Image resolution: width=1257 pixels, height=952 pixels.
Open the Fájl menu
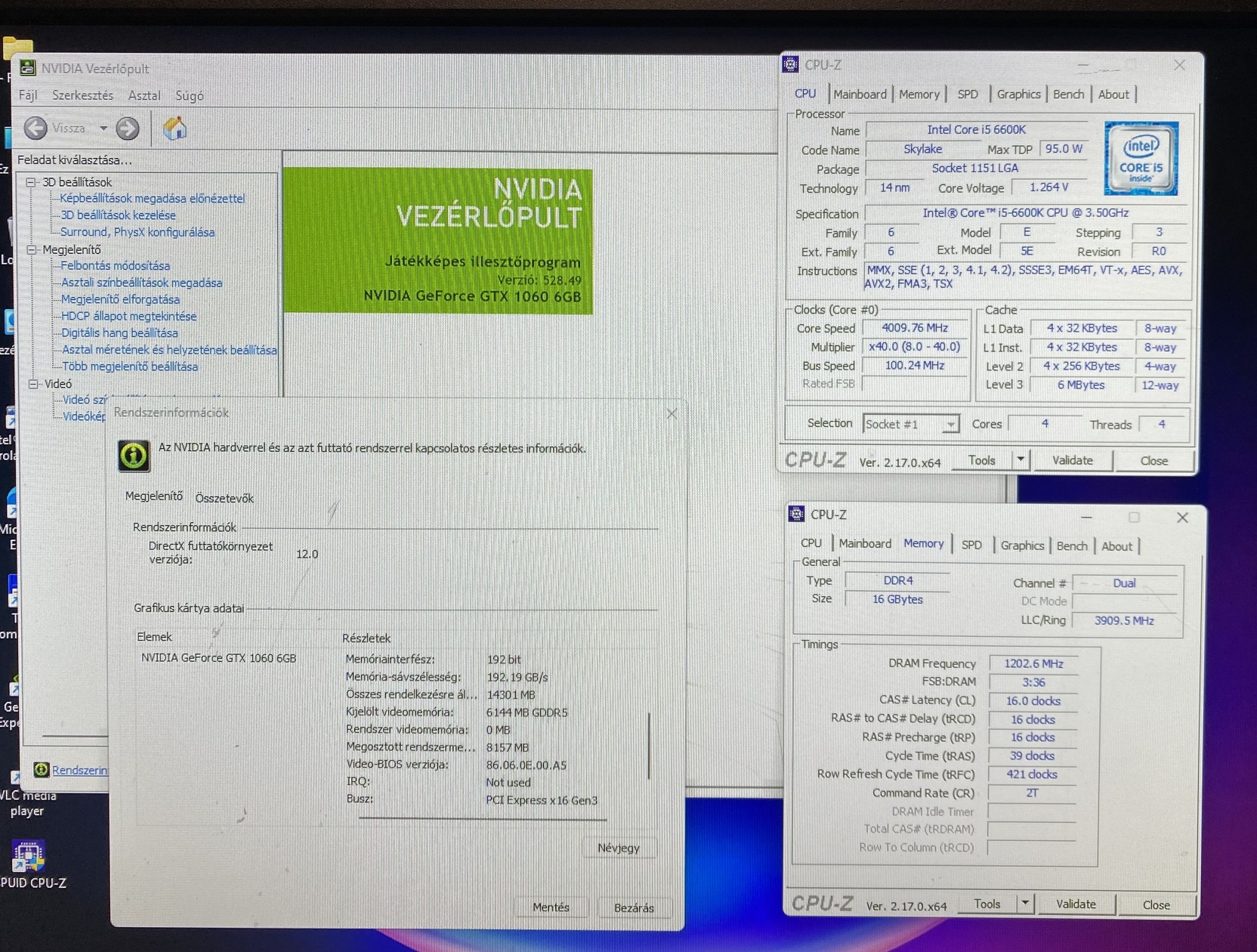(x=28, y=95)
